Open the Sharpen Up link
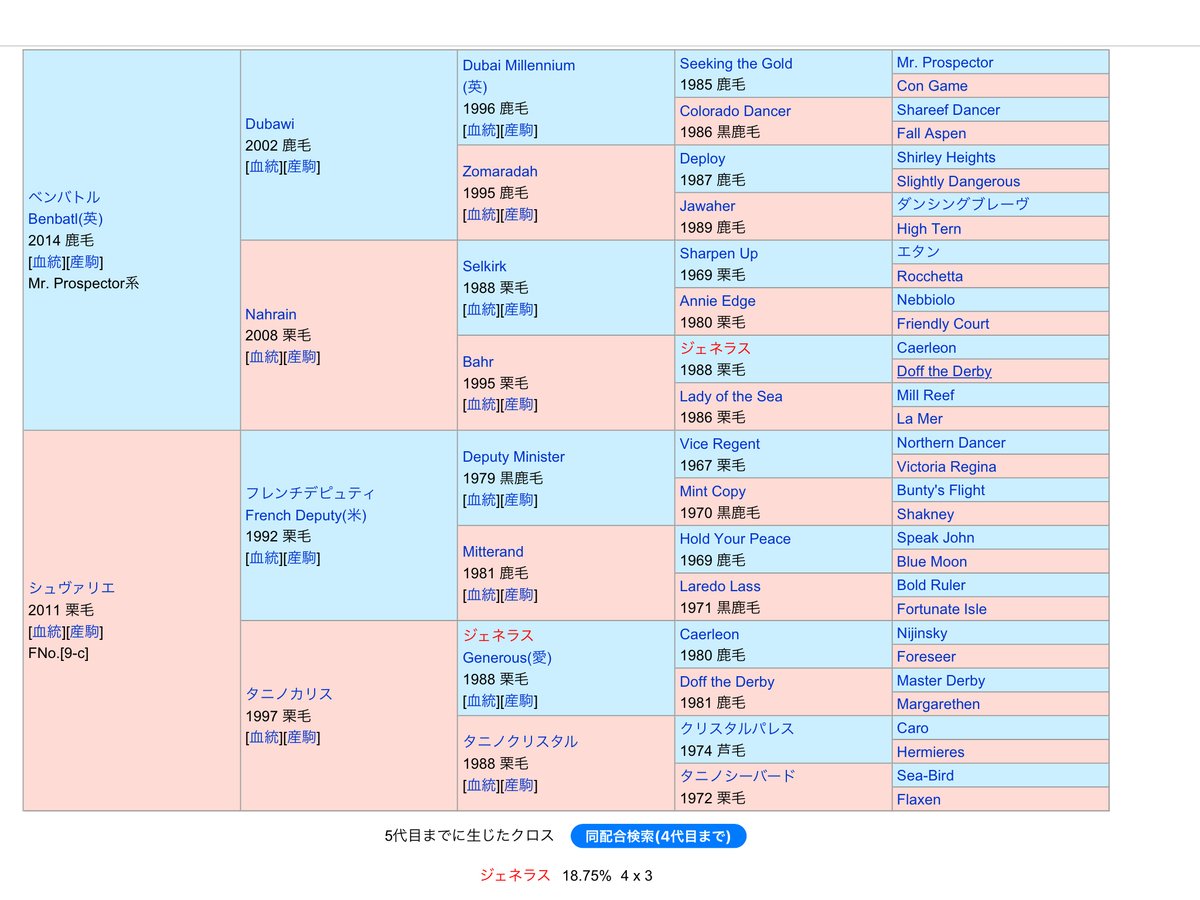The image size is (1200, 900). click(719, 254)
